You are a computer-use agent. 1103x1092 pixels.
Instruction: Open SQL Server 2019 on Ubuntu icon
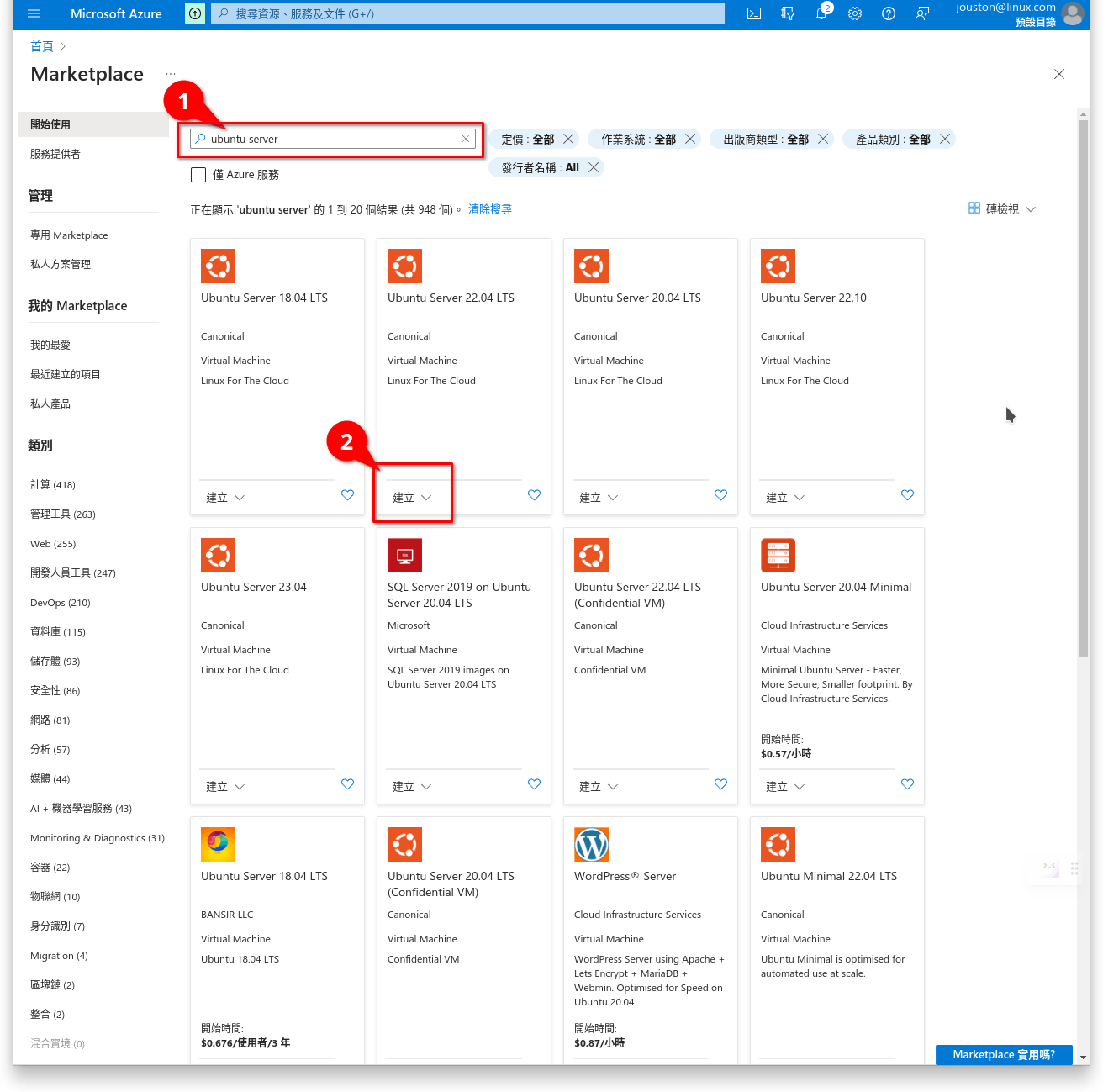(x=404, y=556)
